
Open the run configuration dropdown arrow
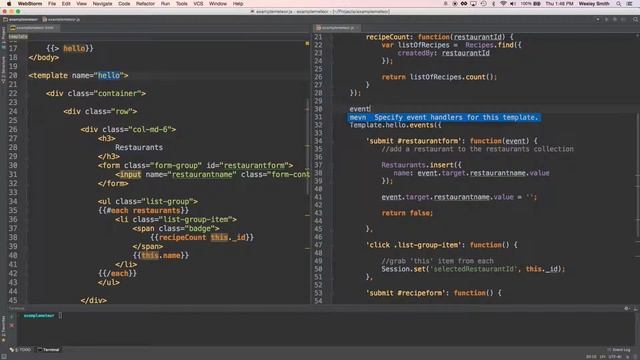coord(598,19)
